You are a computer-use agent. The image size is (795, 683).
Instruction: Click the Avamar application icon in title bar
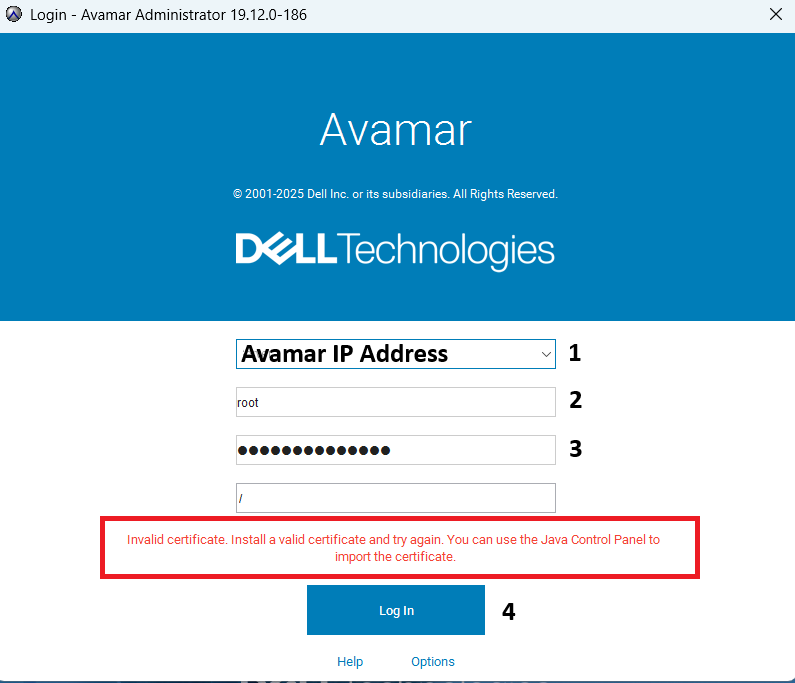click(14, 14)
